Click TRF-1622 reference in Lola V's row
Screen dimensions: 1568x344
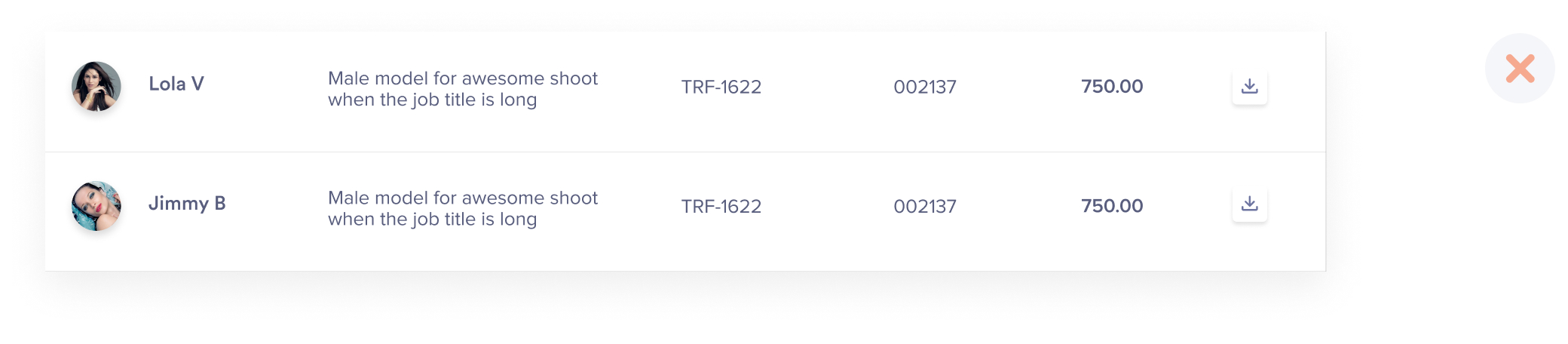721,87
